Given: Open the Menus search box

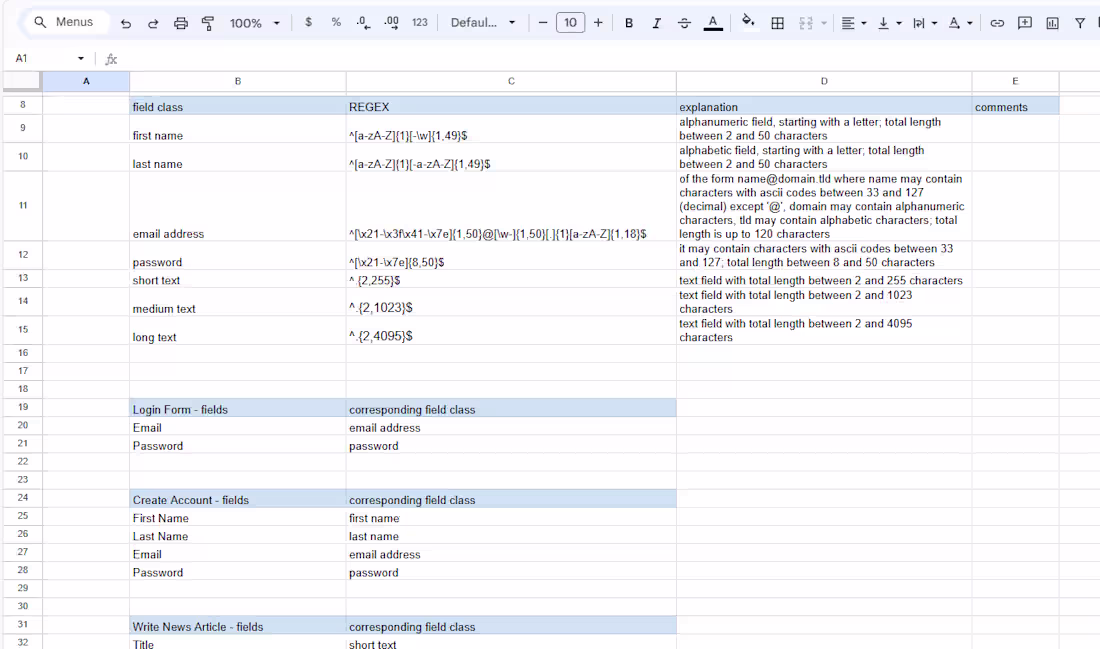Looking at the screenshot, I should click(65, 21).
